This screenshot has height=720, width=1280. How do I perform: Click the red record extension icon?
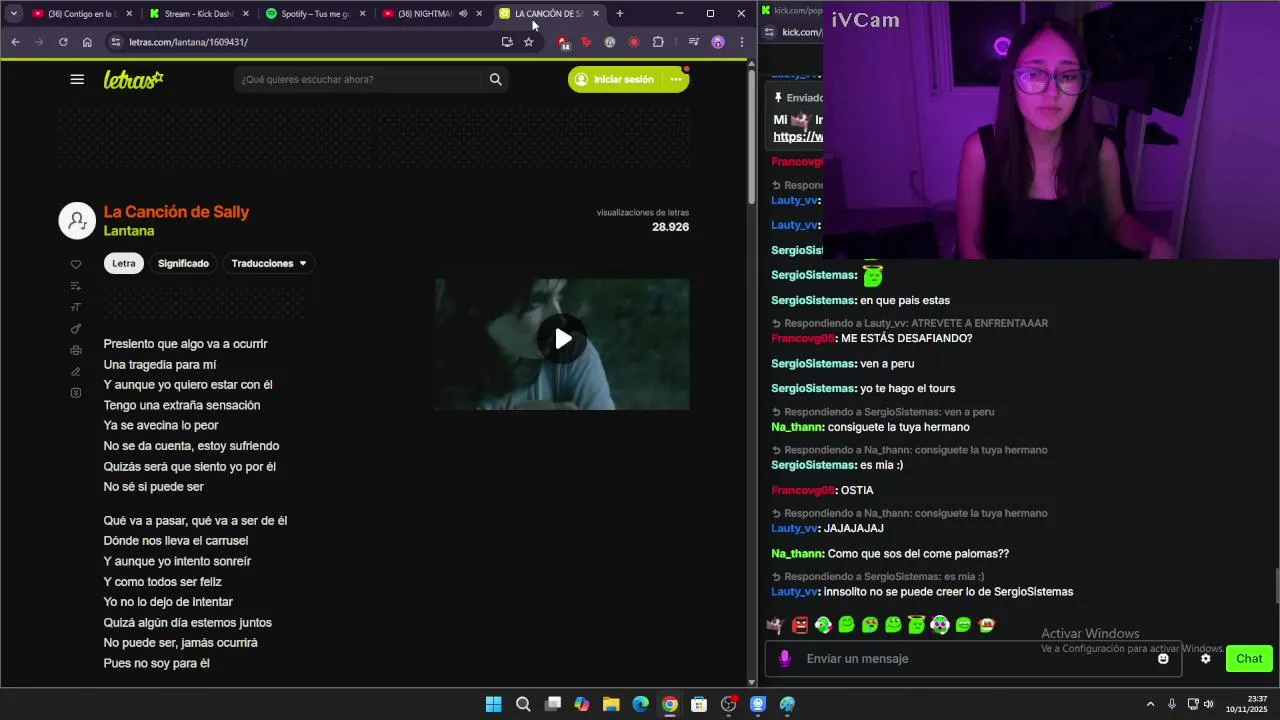(x=634, y=42)
